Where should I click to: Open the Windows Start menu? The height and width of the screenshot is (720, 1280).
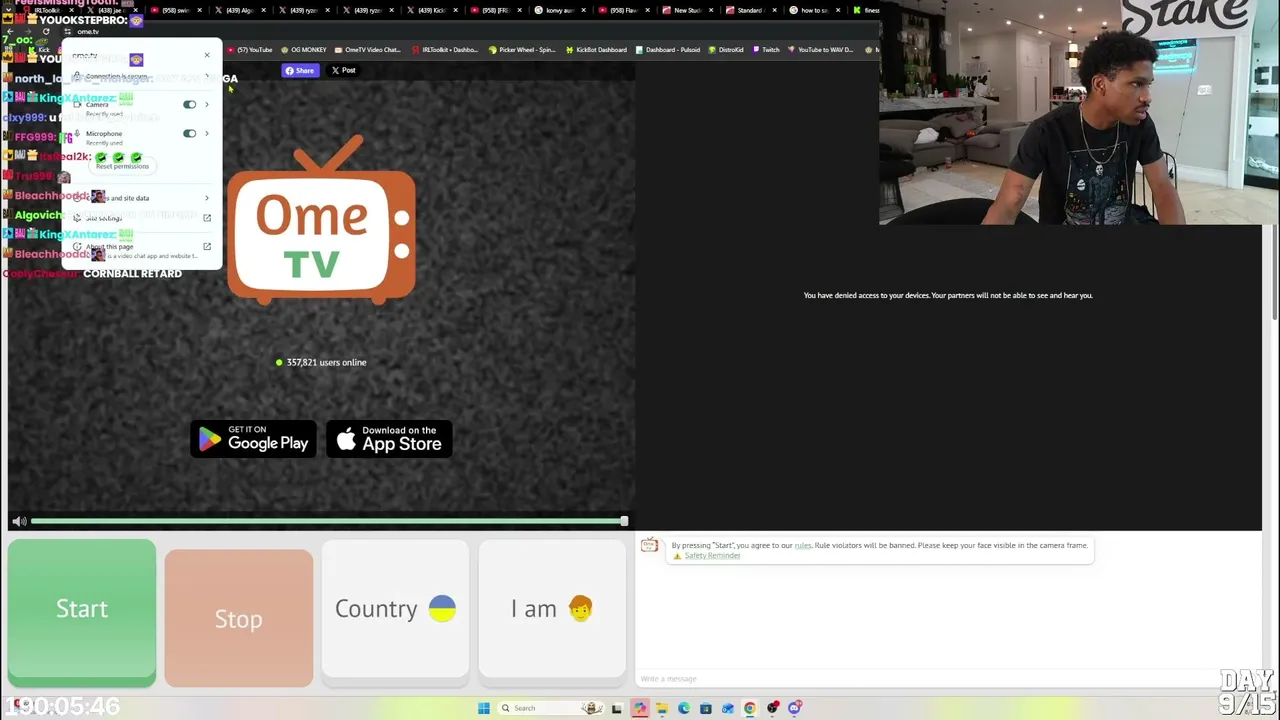pyautogui.click(x=484, y=708)
